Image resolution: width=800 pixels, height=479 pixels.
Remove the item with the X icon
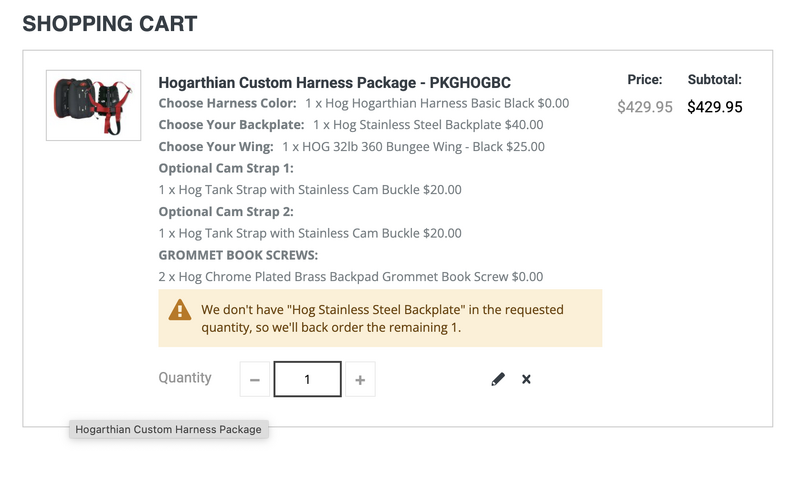point(526,379)
